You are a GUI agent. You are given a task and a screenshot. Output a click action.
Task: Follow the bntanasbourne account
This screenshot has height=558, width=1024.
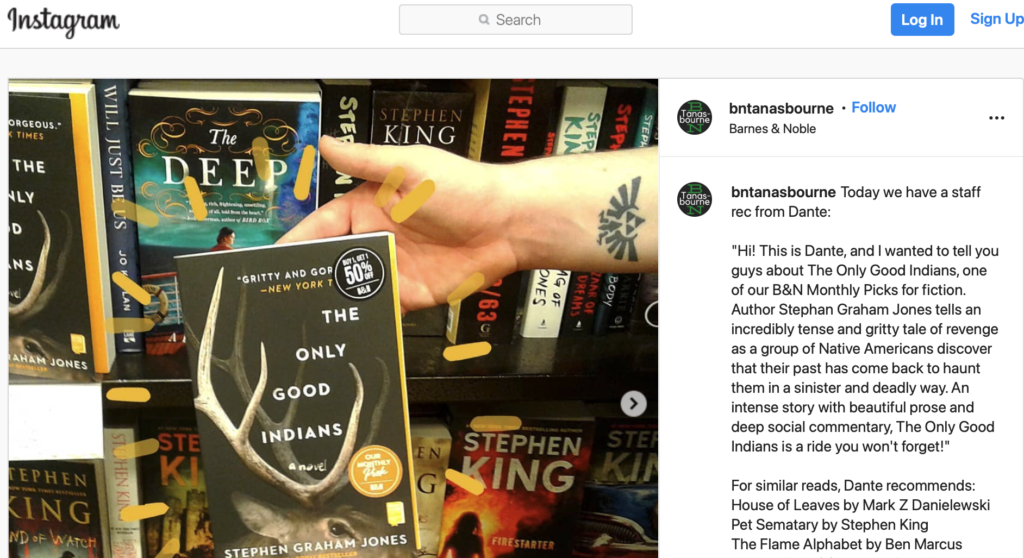pos(873,108)
